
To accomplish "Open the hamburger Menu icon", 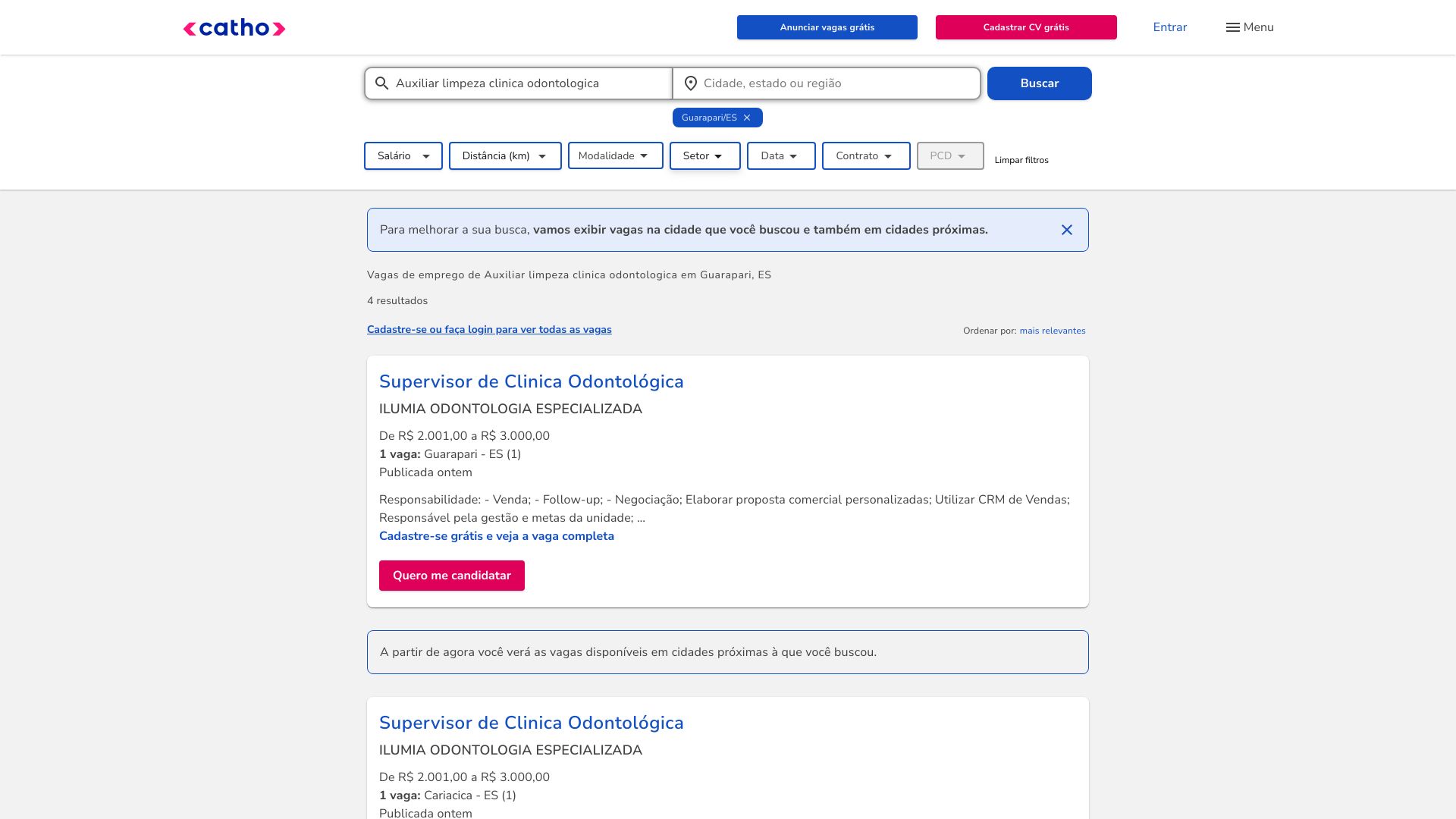I will click(x=1233, y=27).
